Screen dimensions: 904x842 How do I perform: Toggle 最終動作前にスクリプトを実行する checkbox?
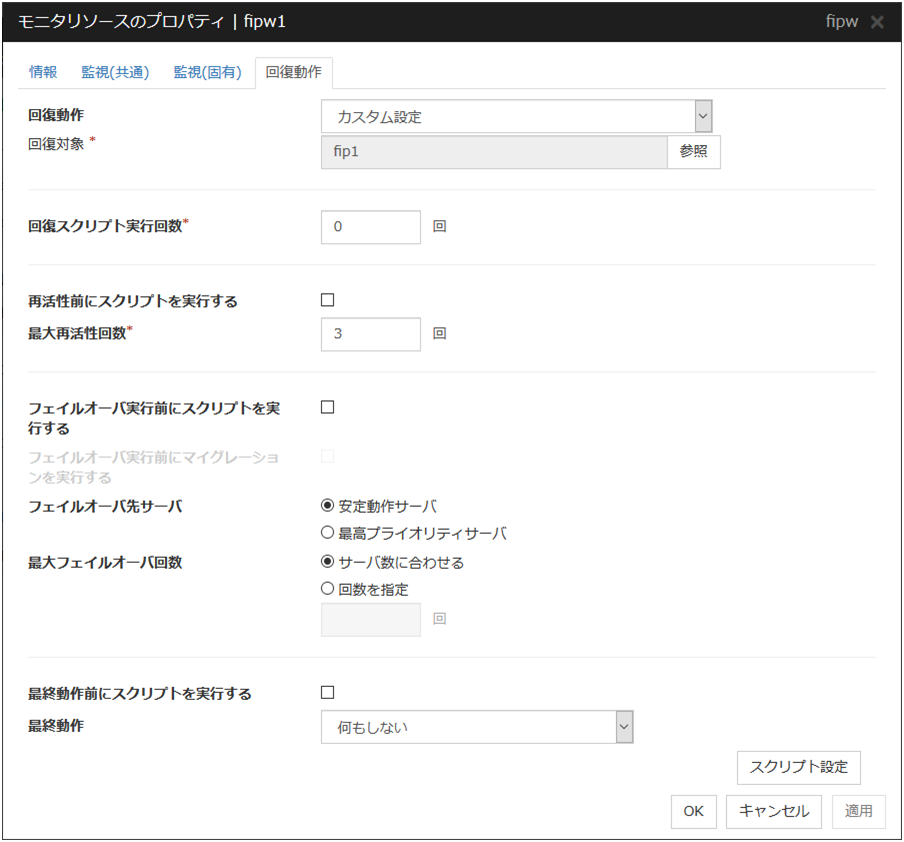(x=327, y=692)
